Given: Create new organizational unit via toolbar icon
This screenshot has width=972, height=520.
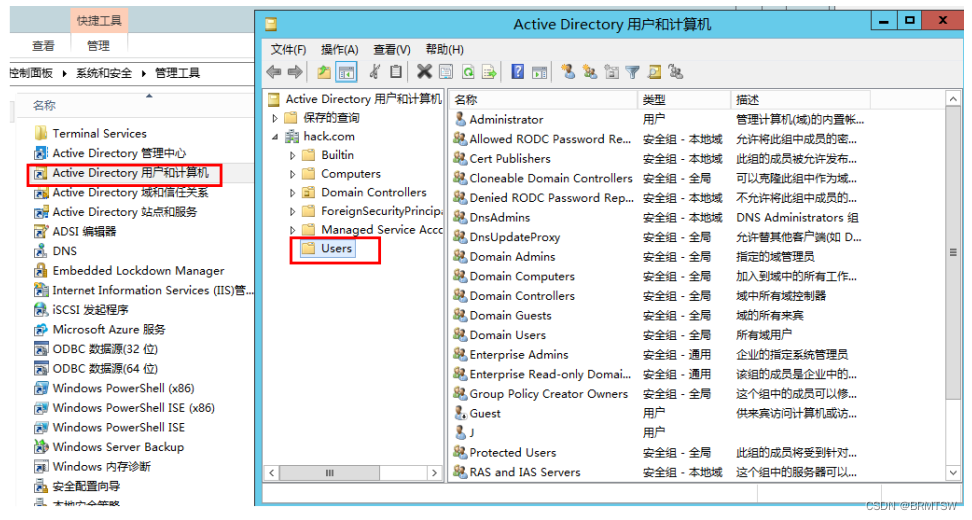Looking at the screenshot, I should click(611, 72).
